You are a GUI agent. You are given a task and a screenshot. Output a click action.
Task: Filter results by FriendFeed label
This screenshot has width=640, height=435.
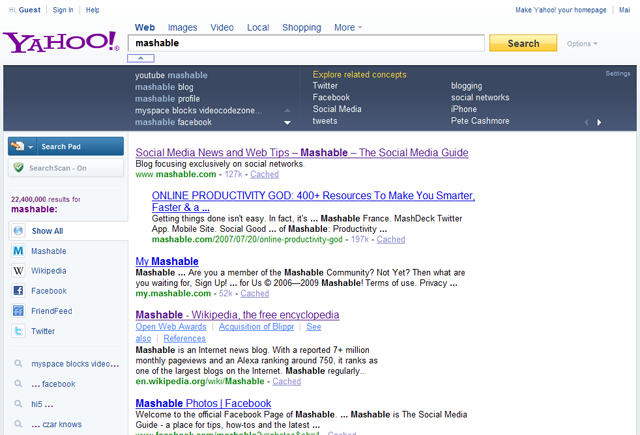(x=52, y=311)
